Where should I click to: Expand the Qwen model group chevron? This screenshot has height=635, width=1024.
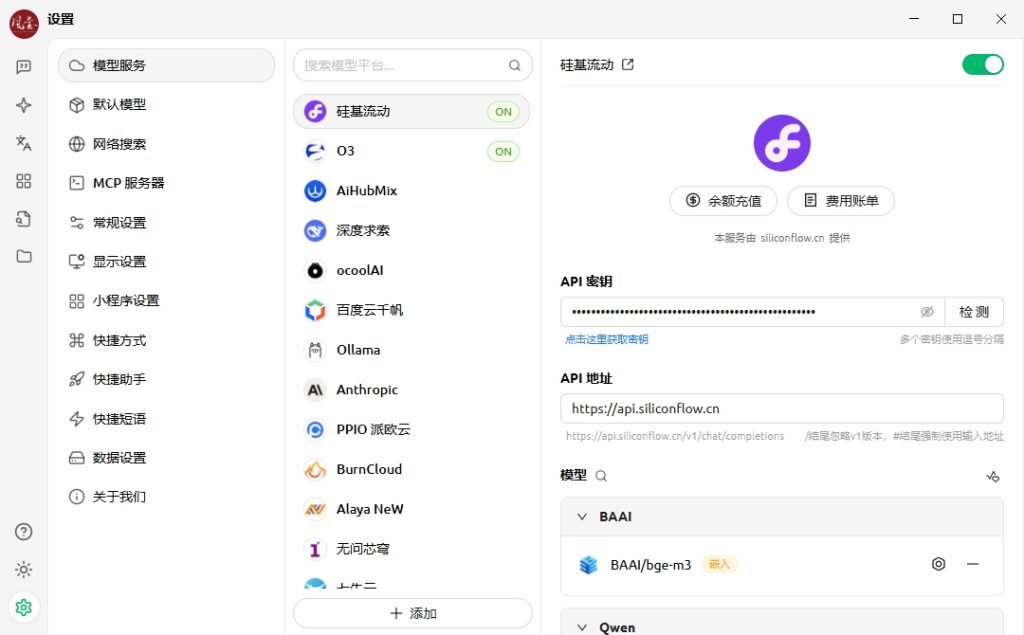click(582, 627)
